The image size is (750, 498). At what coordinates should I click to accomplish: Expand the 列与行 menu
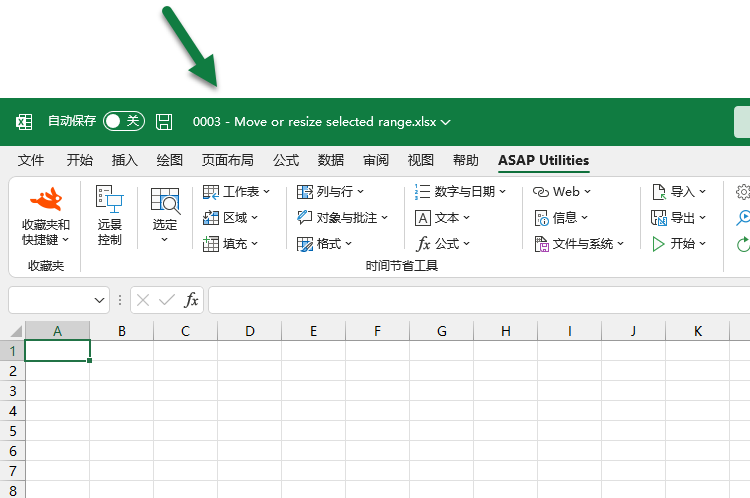330,192
